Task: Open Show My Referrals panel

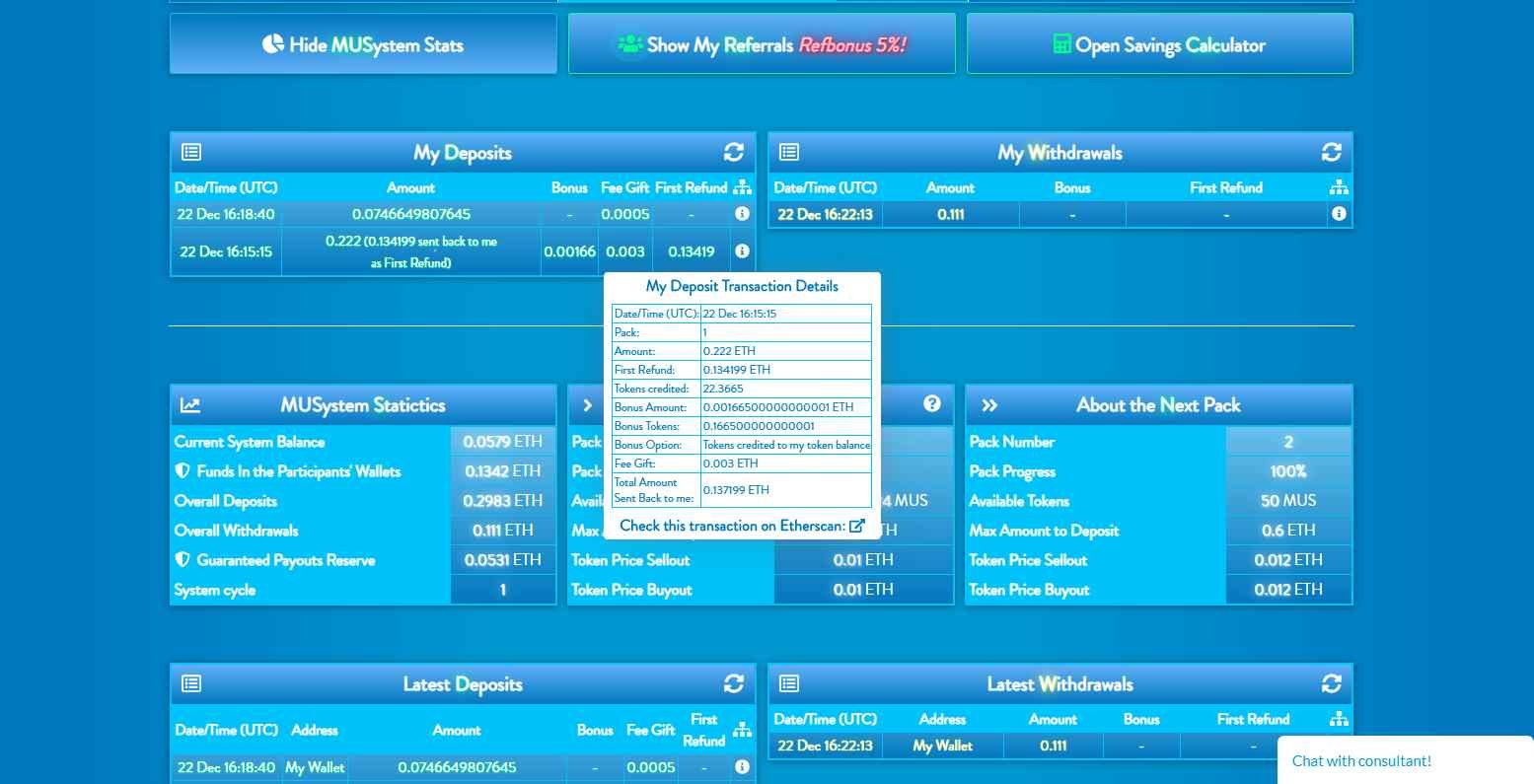Action: (x=762, y=43)
